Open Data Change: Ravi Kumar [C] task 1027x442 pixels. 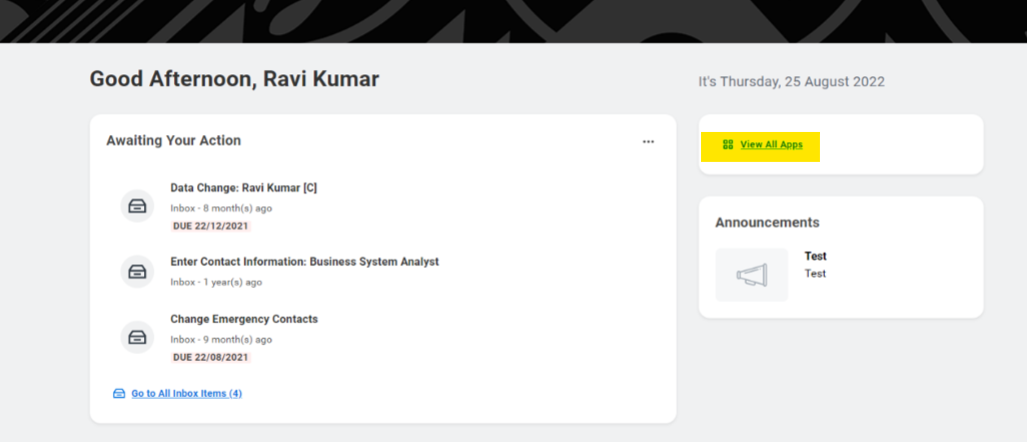click(x=243, y=188)
